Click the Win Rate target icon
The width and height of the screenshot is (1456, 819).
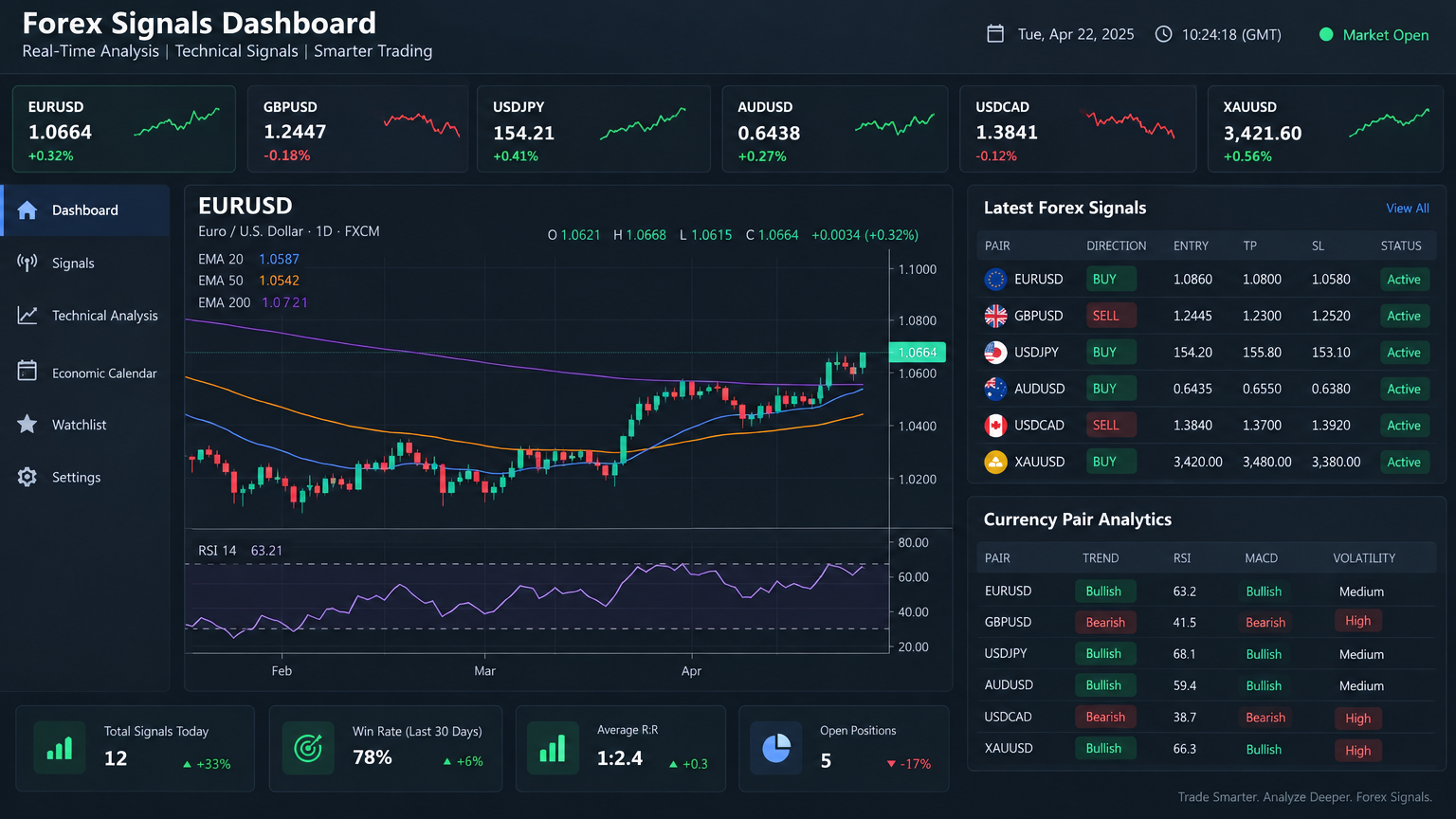coord(308,748)
